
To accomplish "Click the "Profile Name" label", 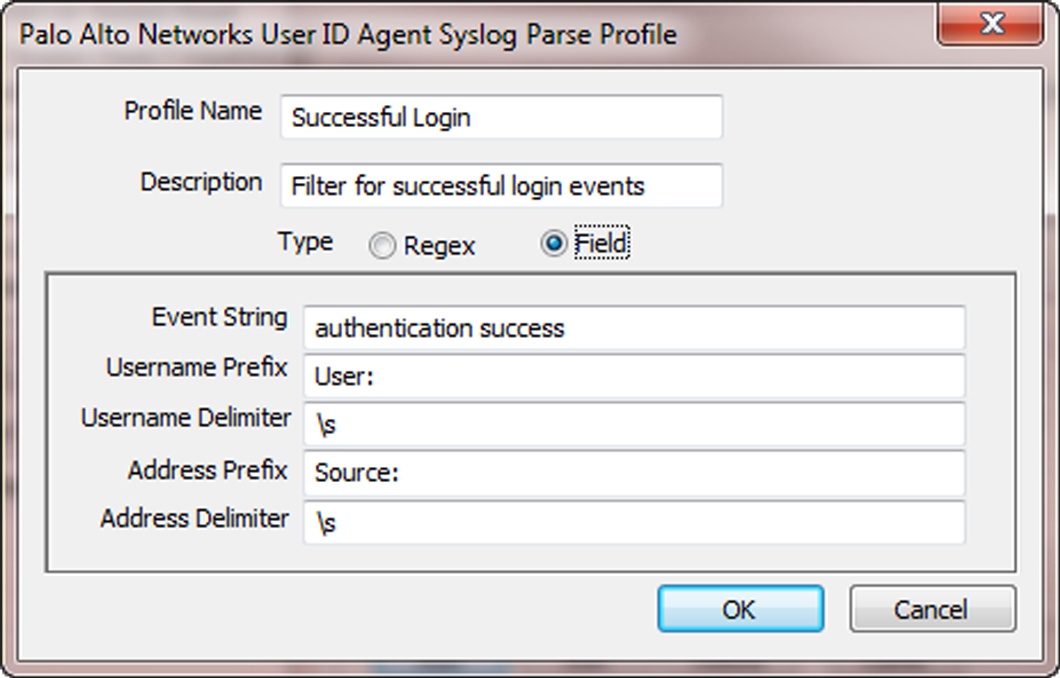I will click(193, 111).
